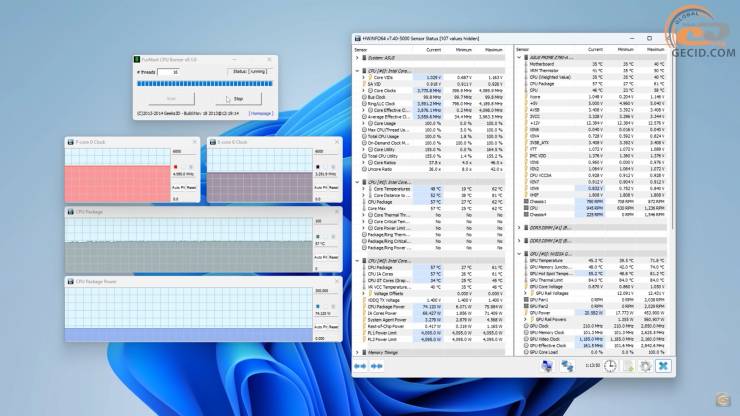Click the P-core 0 Clock graph window icon
The image size is (740, 416).
click(x=70, y=142)
